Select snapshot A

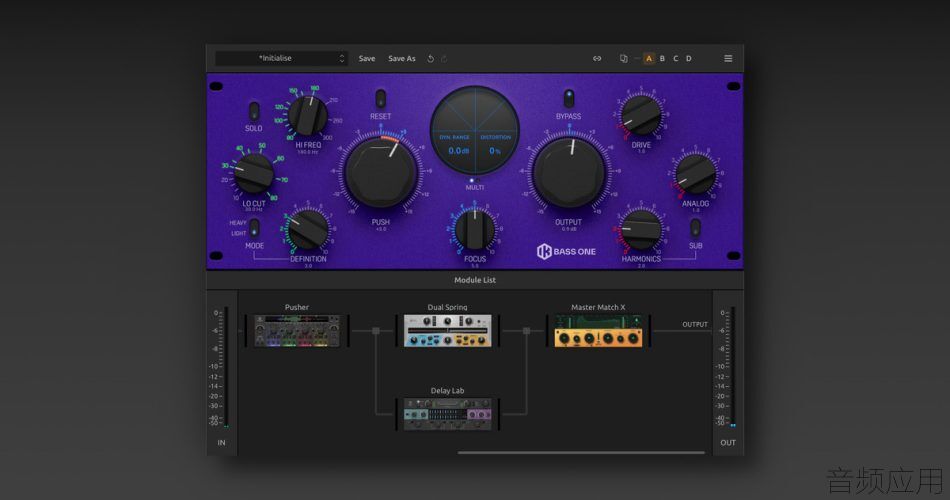click(649, 59)
